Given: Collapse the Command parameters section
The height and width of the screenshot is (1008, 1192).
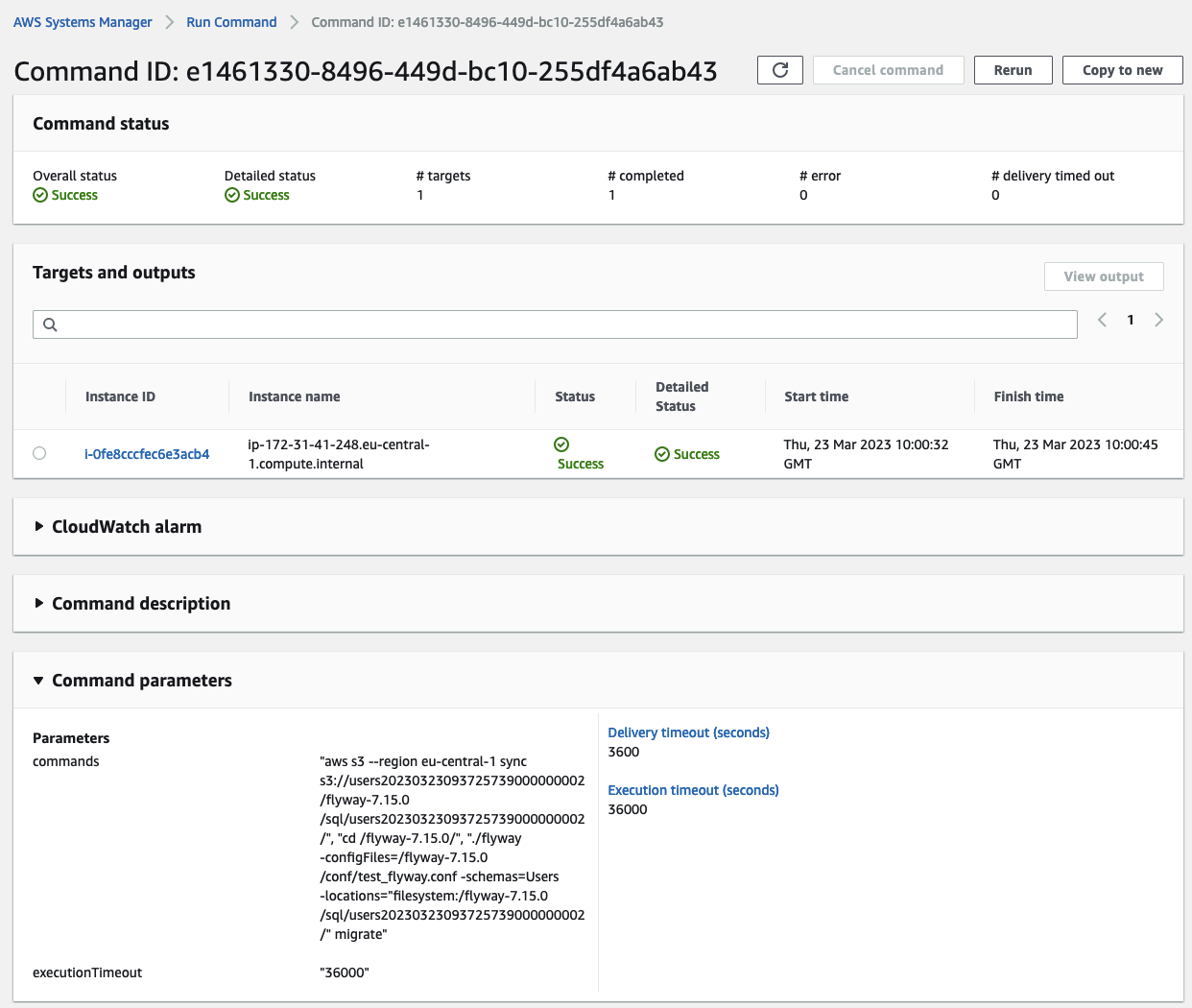Looking at the screenshot, I should point(39,680).
